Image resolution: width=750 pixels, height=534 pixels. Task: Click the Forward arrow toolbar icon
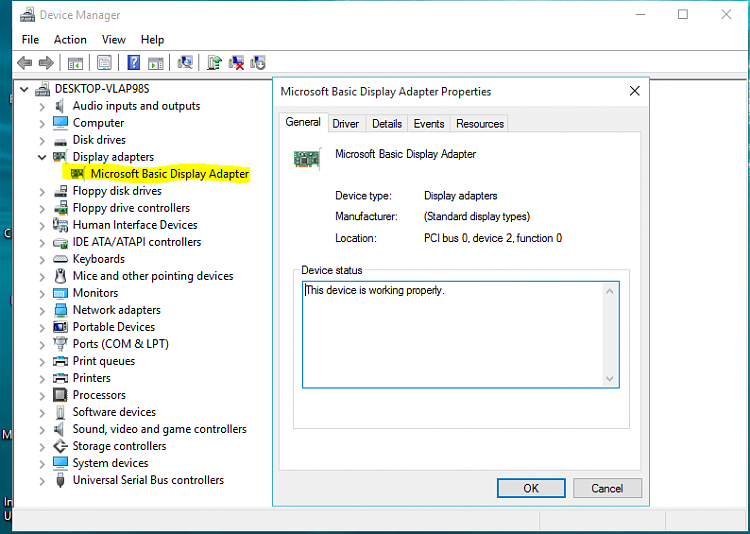click(46, 63)
